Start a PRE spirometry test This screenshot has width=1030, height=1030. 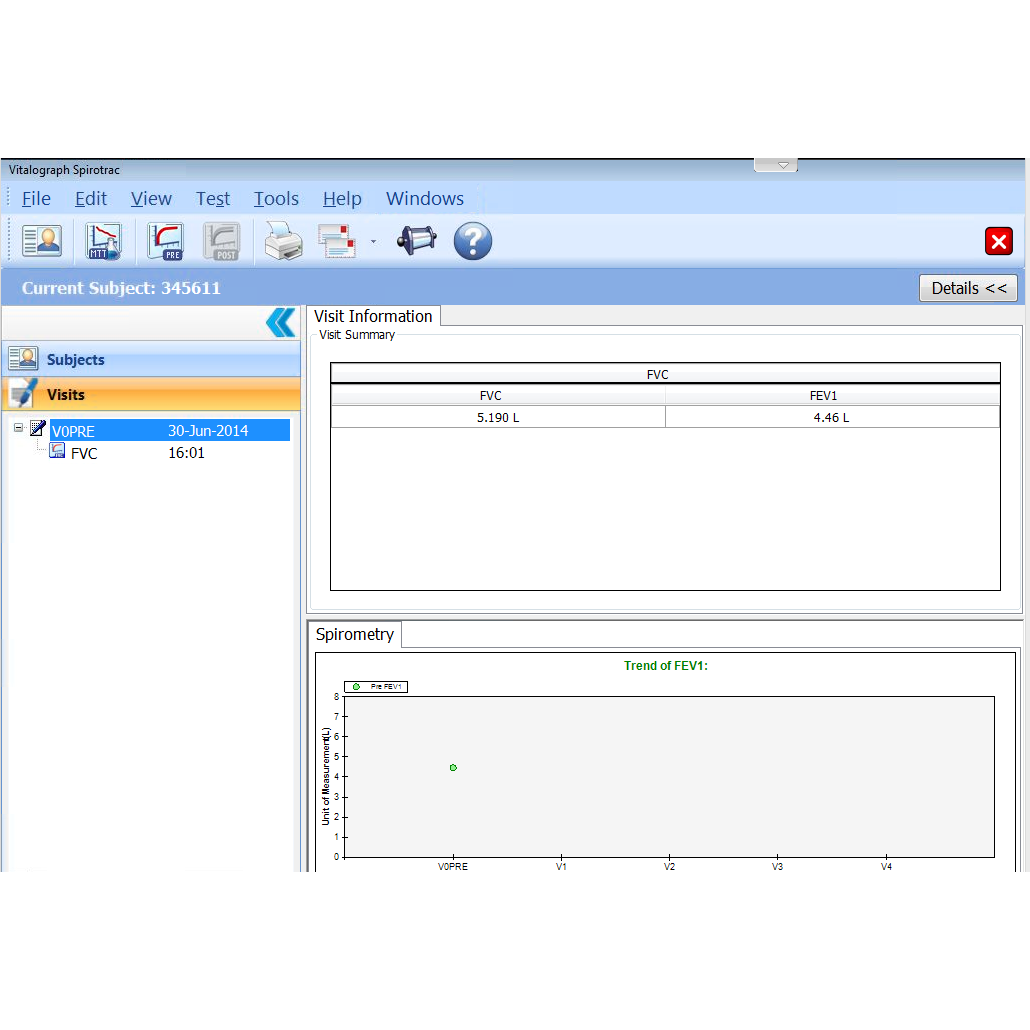point(165,241)
